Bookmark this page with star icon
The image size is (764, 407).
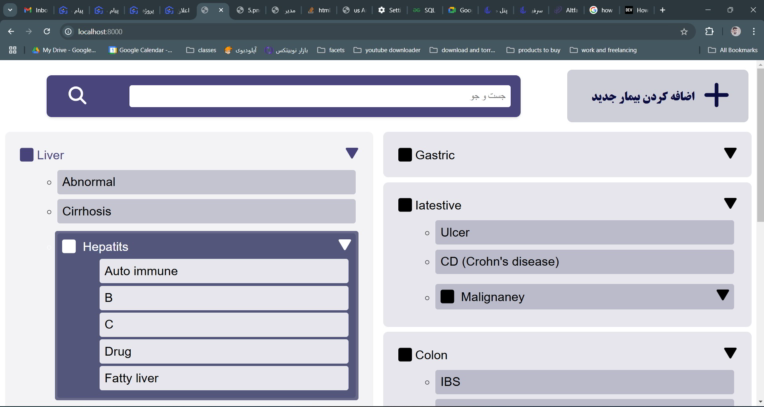pos(684,32)
